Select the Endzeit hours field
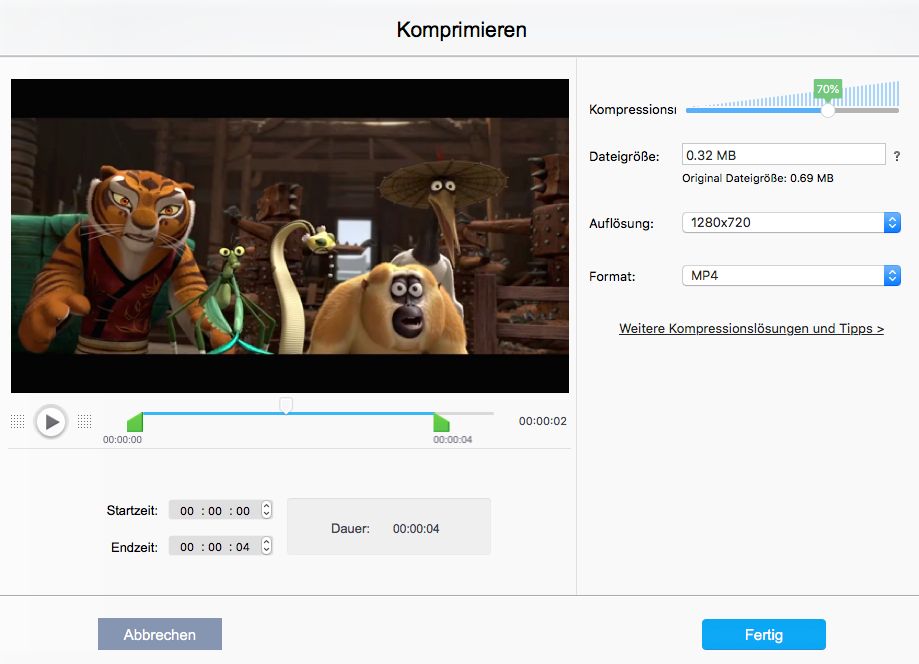 tap(187, 547)
